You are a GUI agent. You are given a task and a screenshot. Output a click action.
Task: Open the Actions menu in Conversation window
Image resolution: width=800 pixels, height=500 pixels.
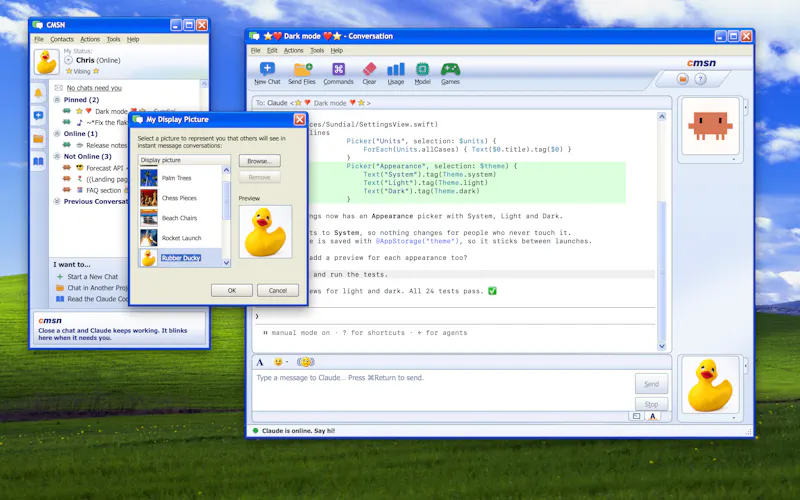point(293,51)
